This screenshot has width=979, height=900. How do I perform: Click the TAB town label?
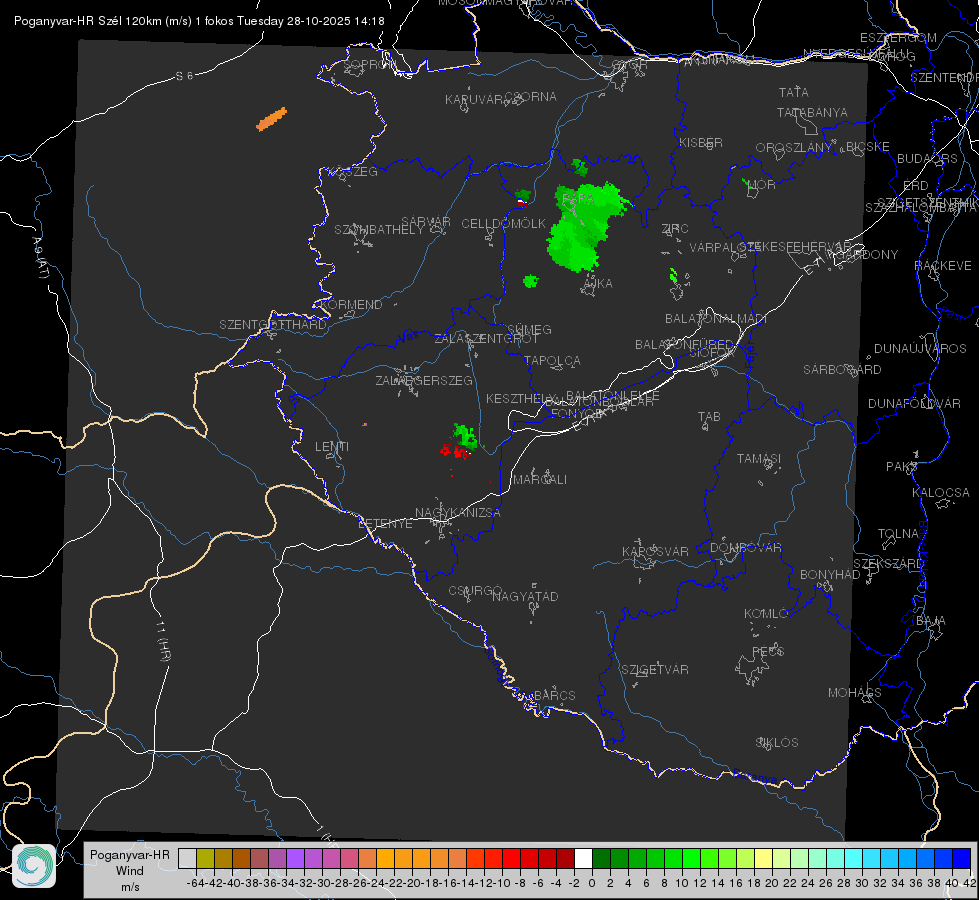(x=709, y=417)
